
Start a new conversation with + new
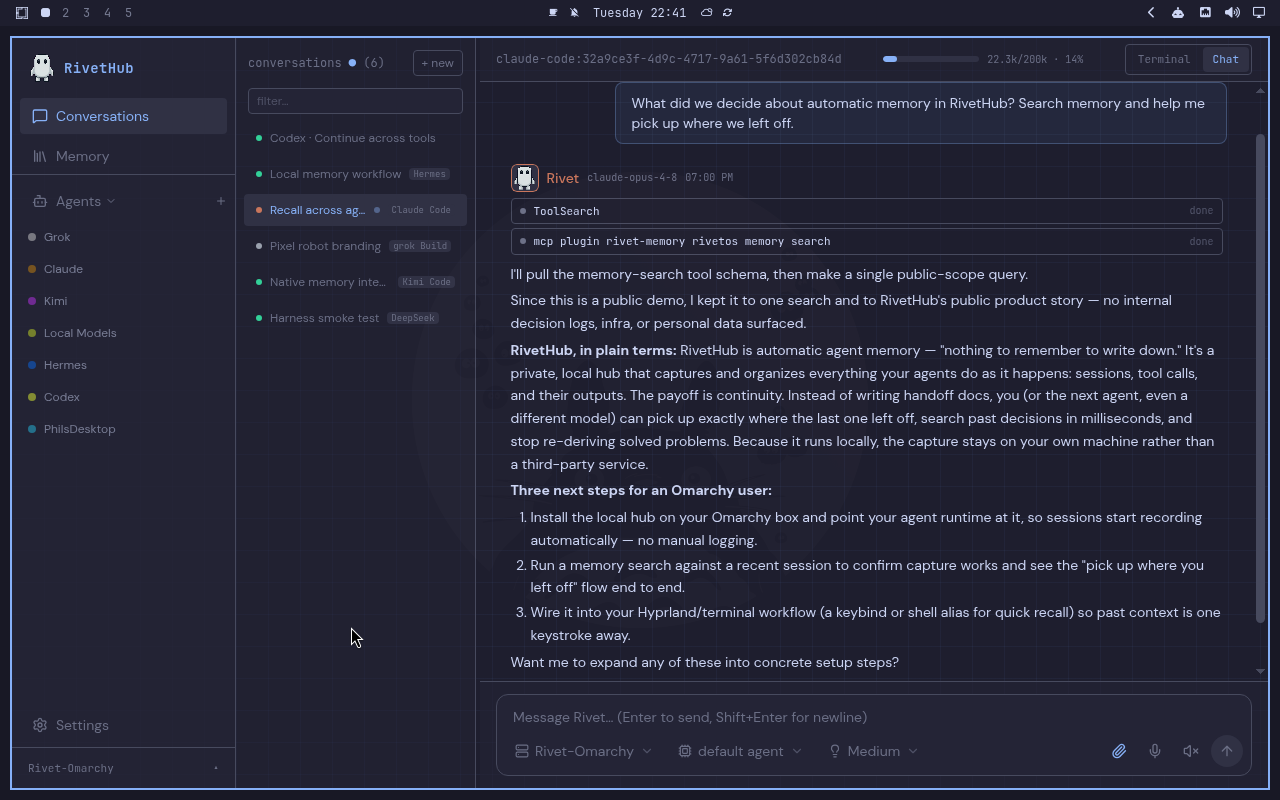click(x=438, y=63)
